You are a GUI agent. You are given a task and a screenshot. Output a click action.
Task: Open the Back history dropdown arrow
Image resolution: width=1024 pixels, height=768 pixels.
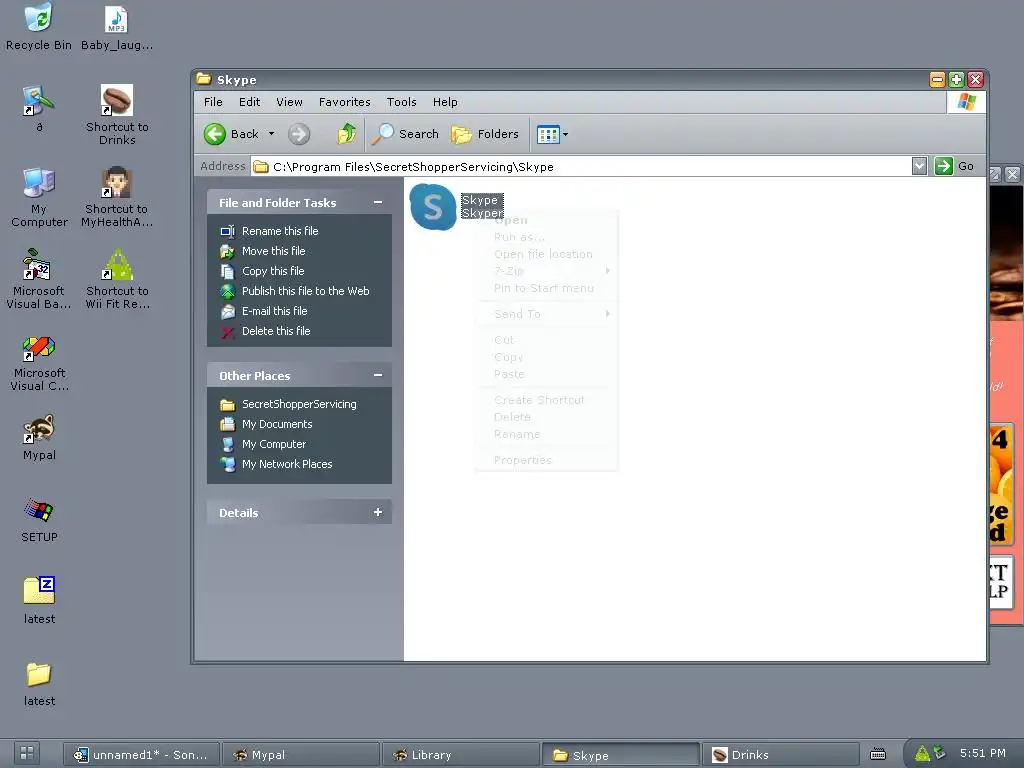272,134
